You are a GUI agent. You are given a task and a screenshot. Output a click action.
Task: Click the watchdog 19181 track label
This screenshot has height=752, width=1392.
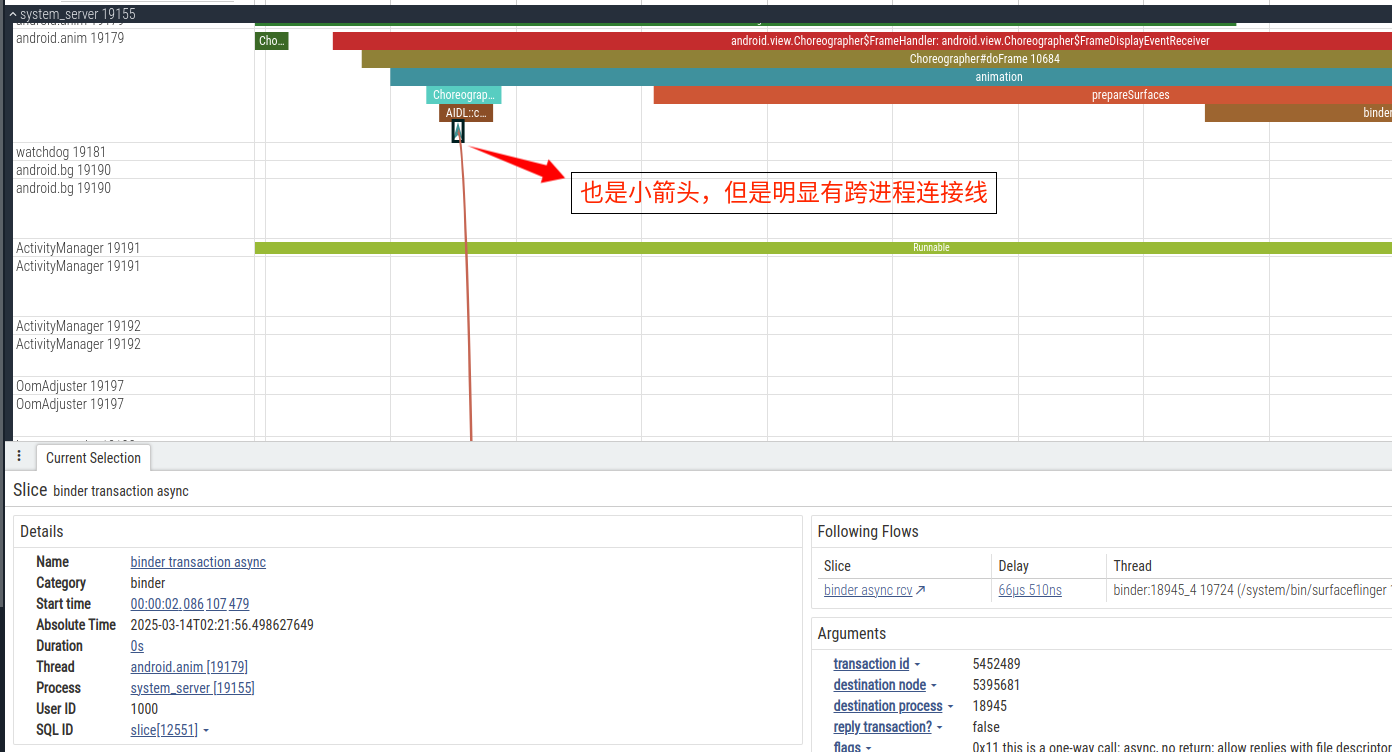point(61,152)
